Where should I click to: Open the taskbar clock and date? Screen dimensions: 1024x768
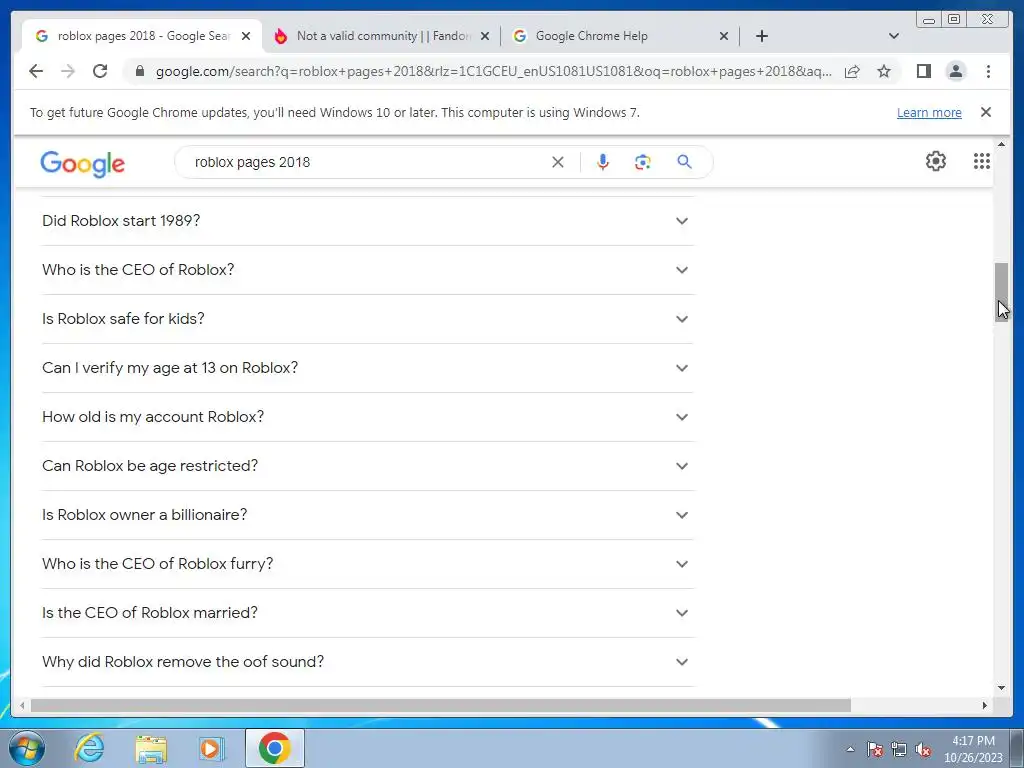coord(973,749)
